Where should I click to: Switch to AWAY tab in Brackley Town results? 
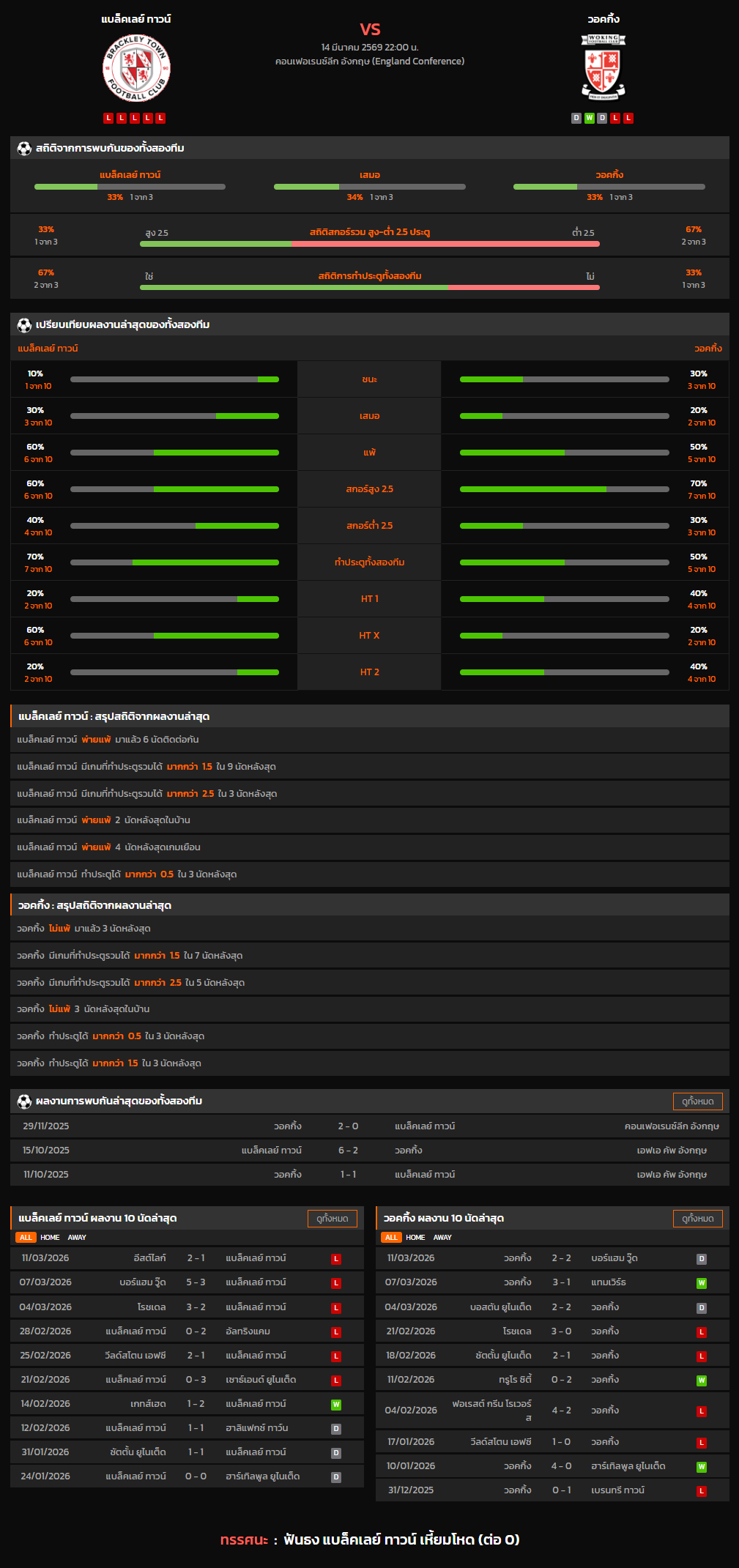point(77,1237)
